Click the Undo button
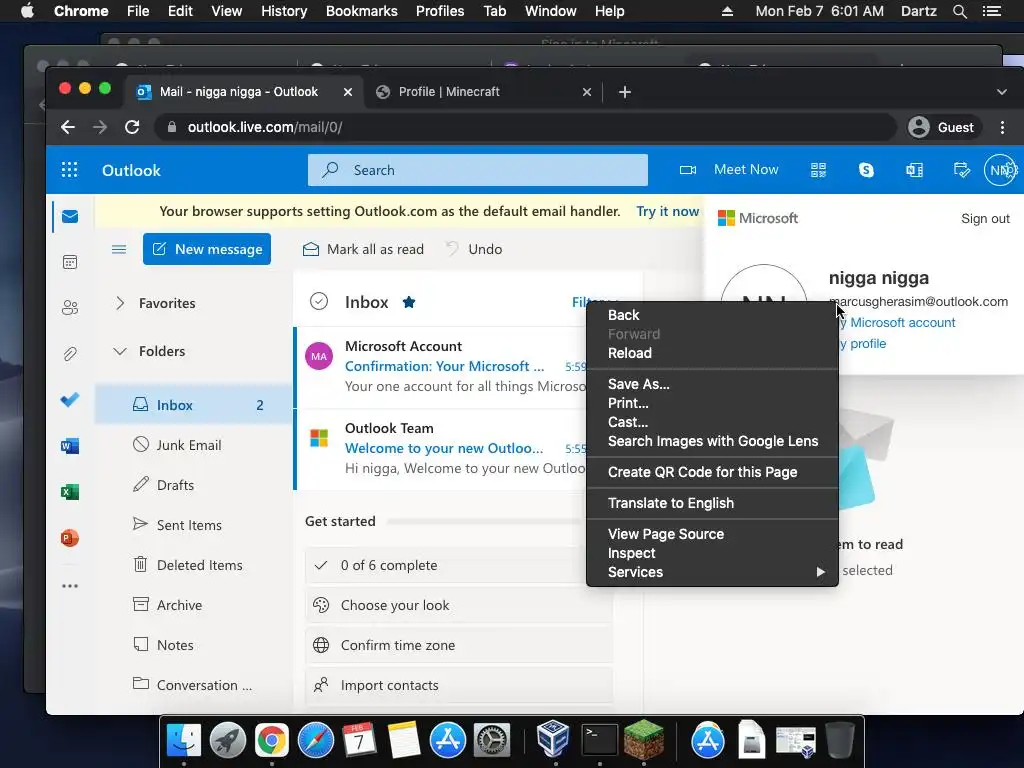 point(473,249)
